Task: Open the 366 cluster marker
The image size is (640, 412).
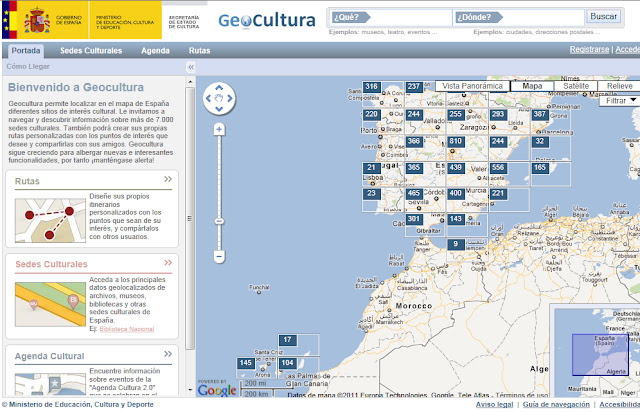Action: [413, 141]
